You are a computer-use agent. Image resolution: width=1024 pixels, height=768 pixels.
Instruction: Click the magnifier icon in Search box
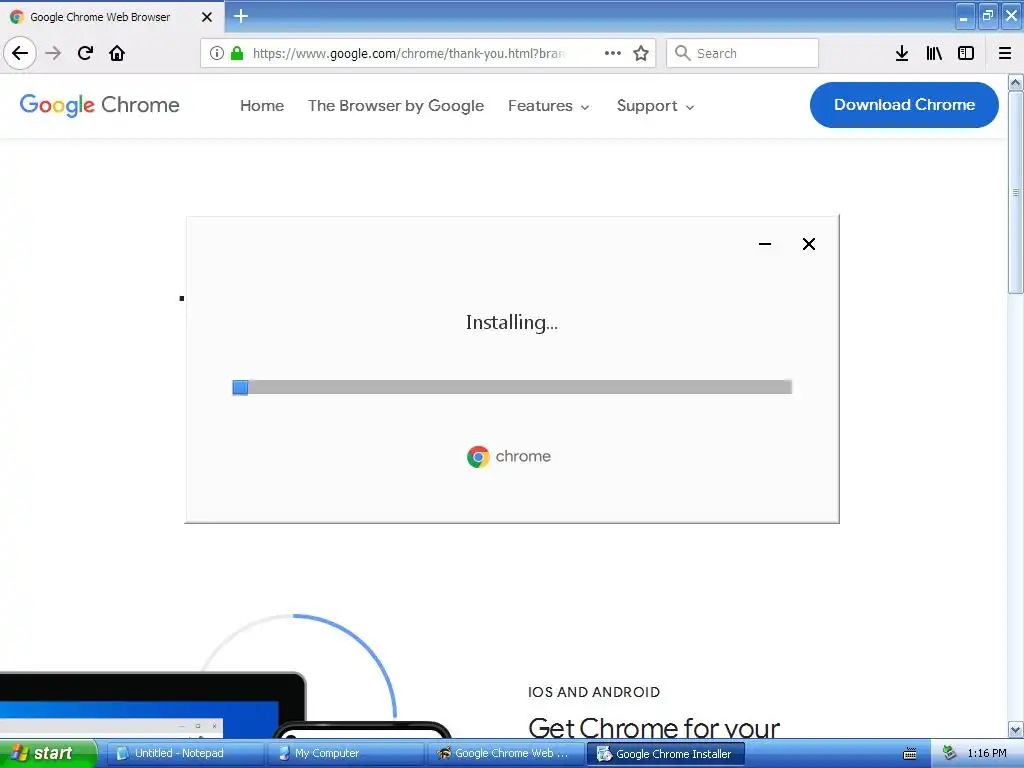click(x=682, y=53)
